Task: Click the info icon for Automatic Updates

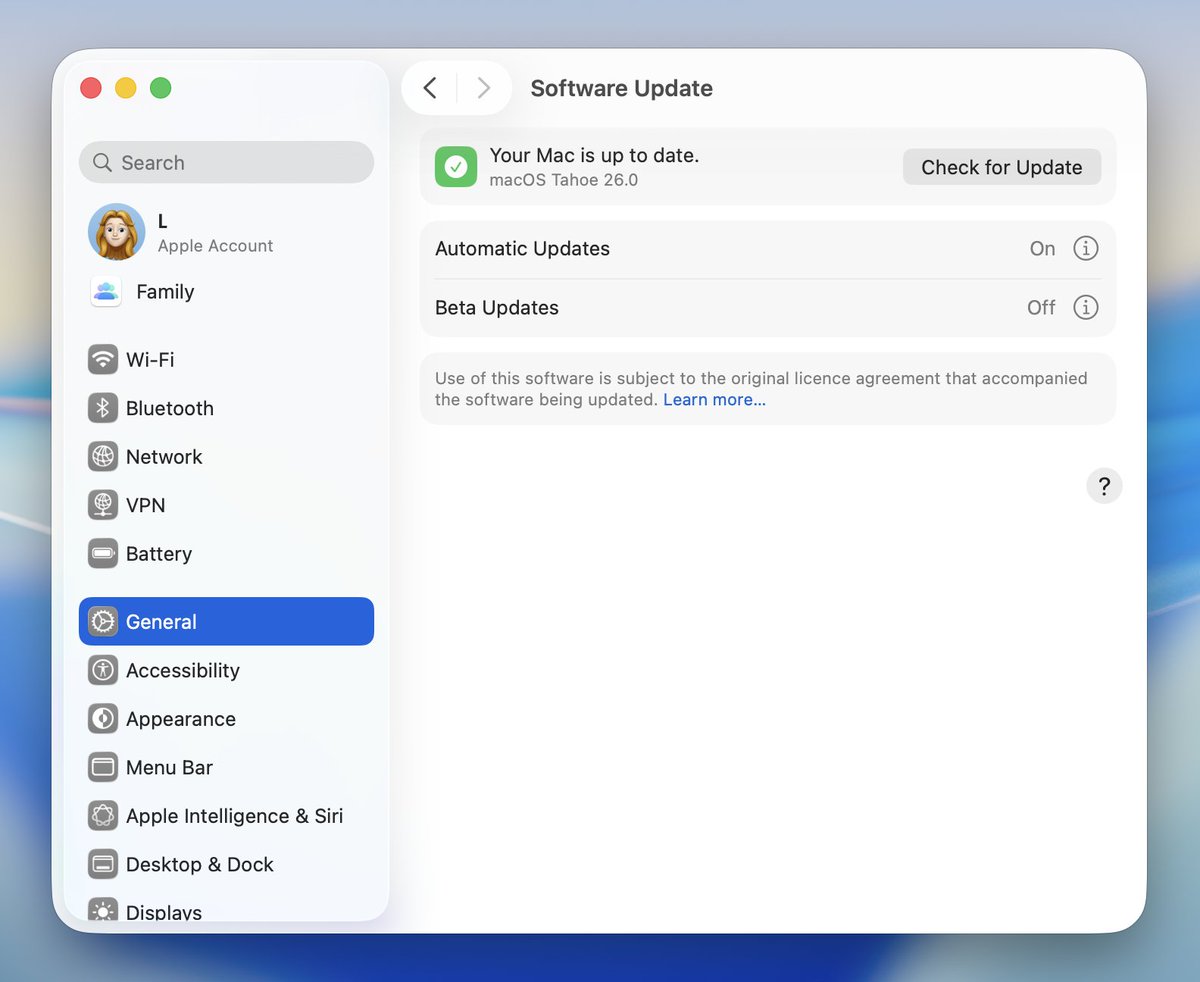Action: (x=1086, y=248)
